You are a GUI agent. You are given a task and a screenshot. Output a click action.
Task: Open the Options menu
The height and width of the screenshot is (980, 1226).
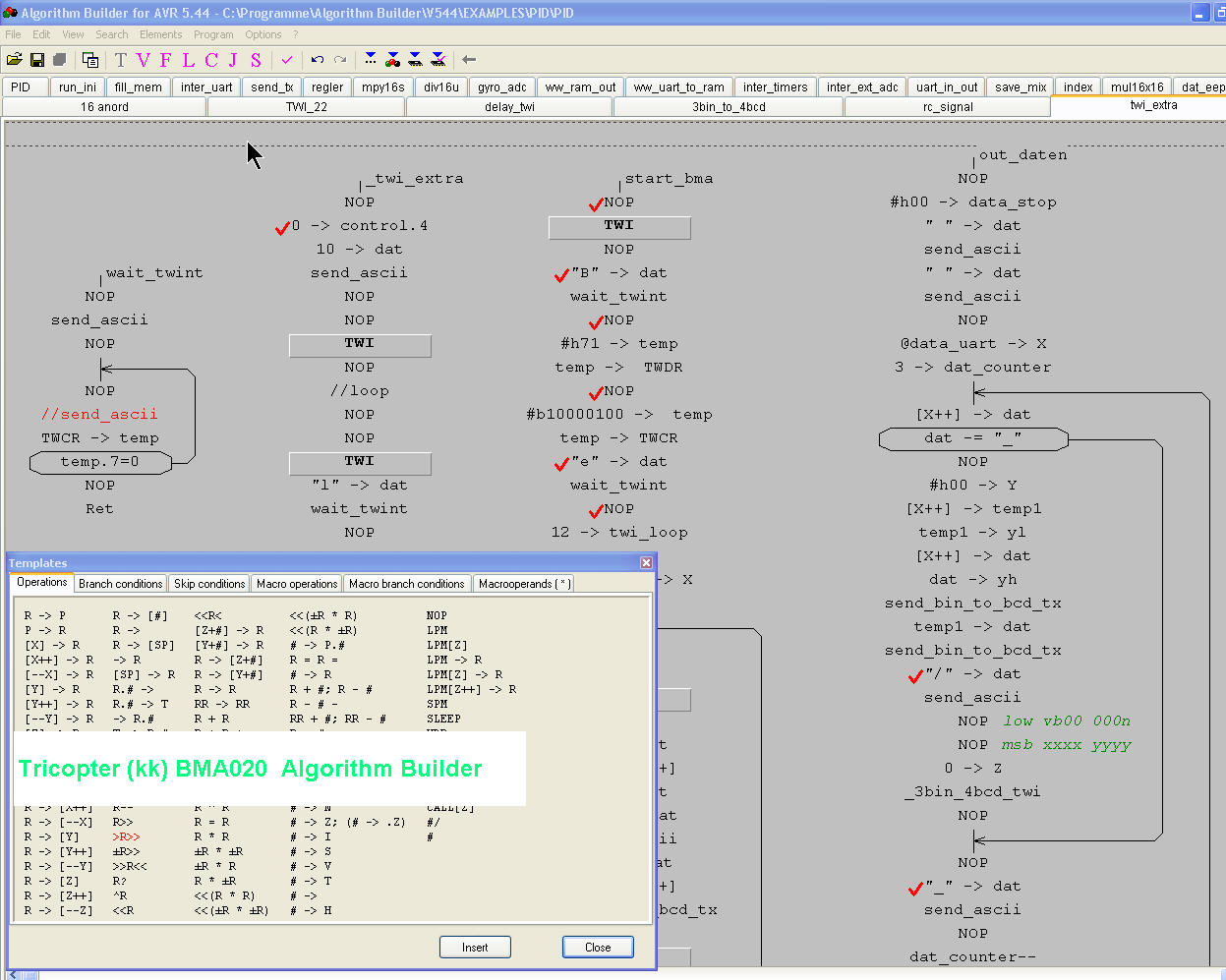(263, 34)
